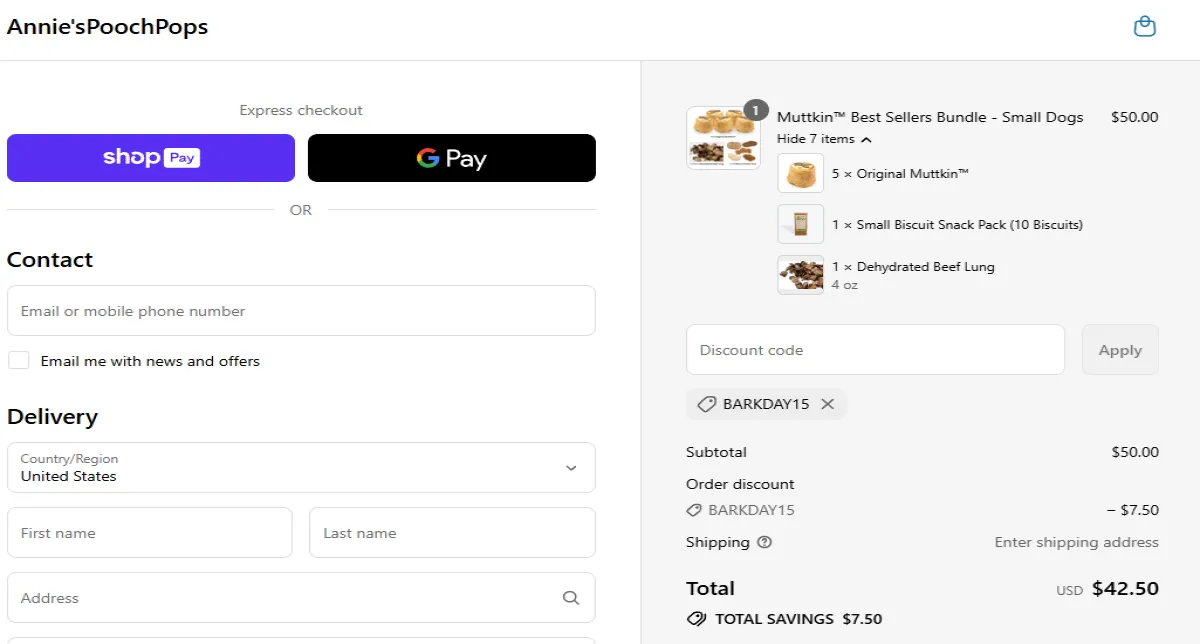Image resolution: width=1200 pixels, height=644 pixels.
Task: Click the Small Biscuit Snack Pack thumbnail
Action: tap(800, 224)
